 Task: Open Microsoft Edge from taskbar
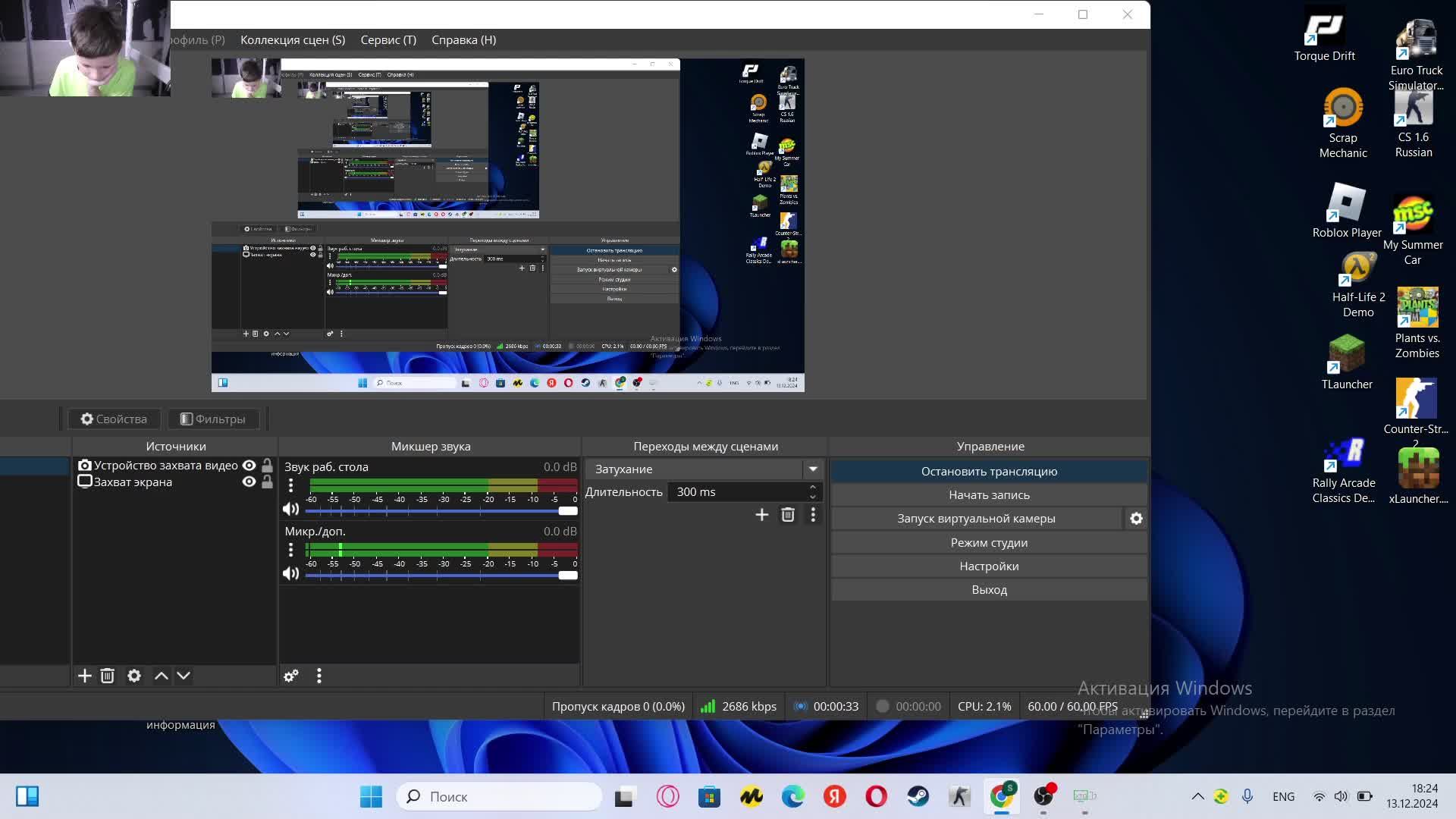pyautogui.click(x=793, y=796)
